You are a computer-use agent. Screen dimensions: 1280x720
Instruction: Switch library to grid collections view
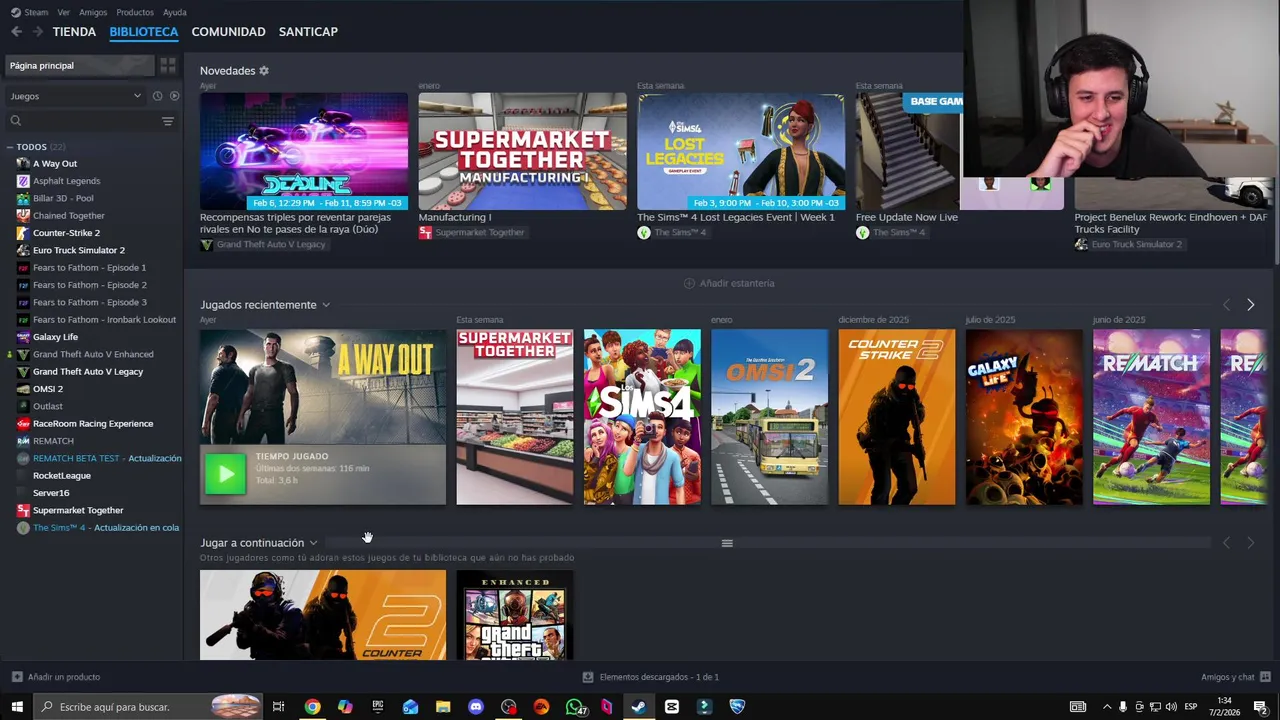(168, 65)
